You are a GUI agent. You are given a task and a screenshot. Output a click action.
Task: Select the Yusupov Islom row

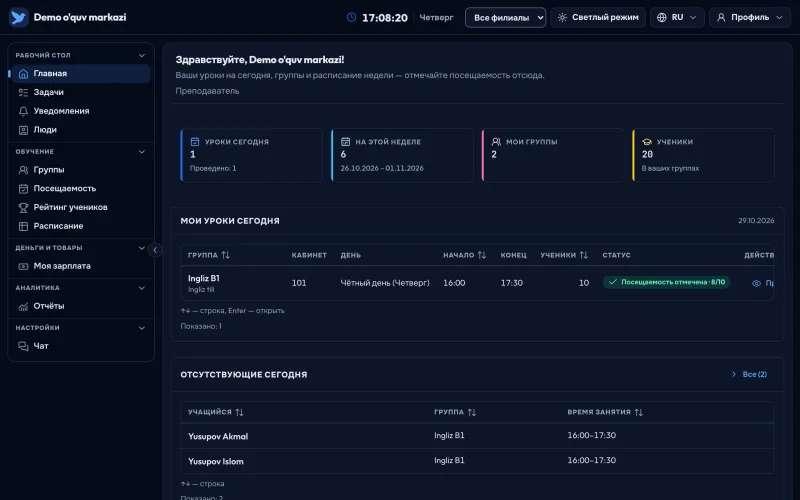tap(477, 461)
